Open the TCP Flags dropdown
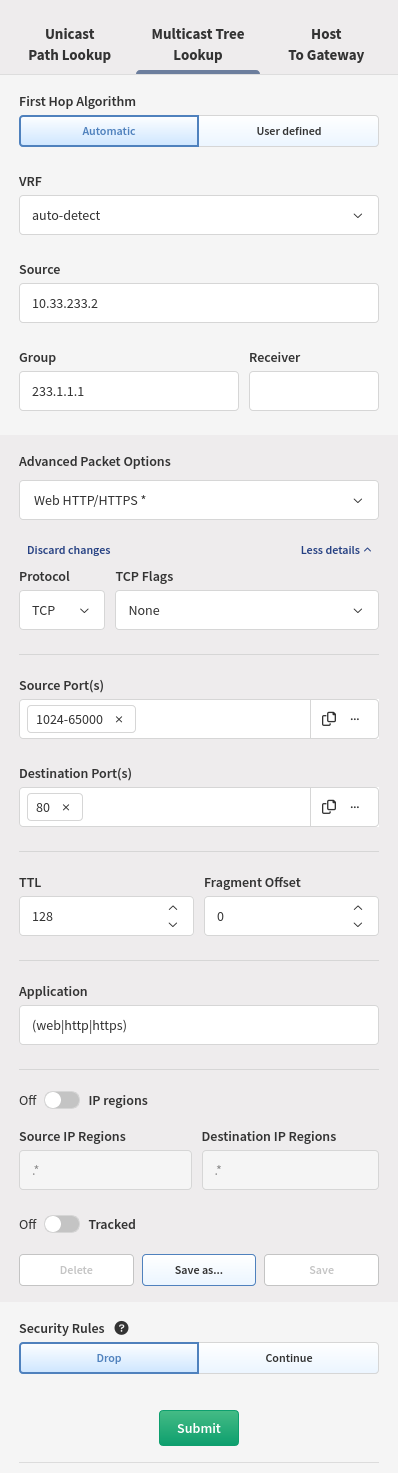This screenshot has height=1473, width=398. [247, 610]
